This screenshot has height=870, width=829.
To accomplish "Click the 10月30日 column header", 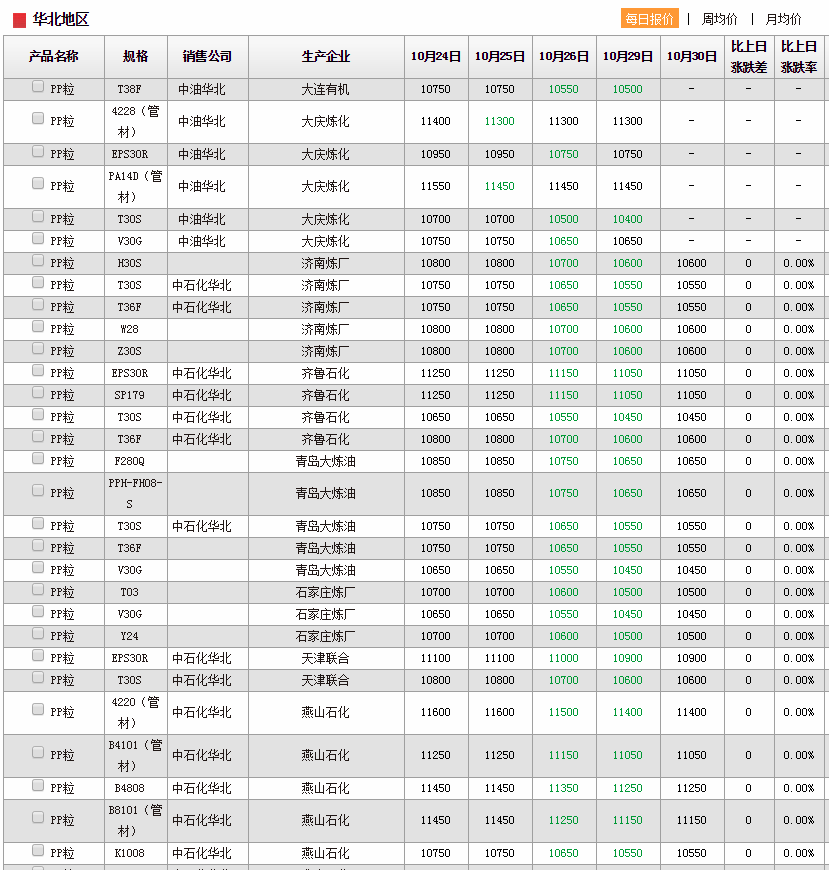I will point(692,57).
